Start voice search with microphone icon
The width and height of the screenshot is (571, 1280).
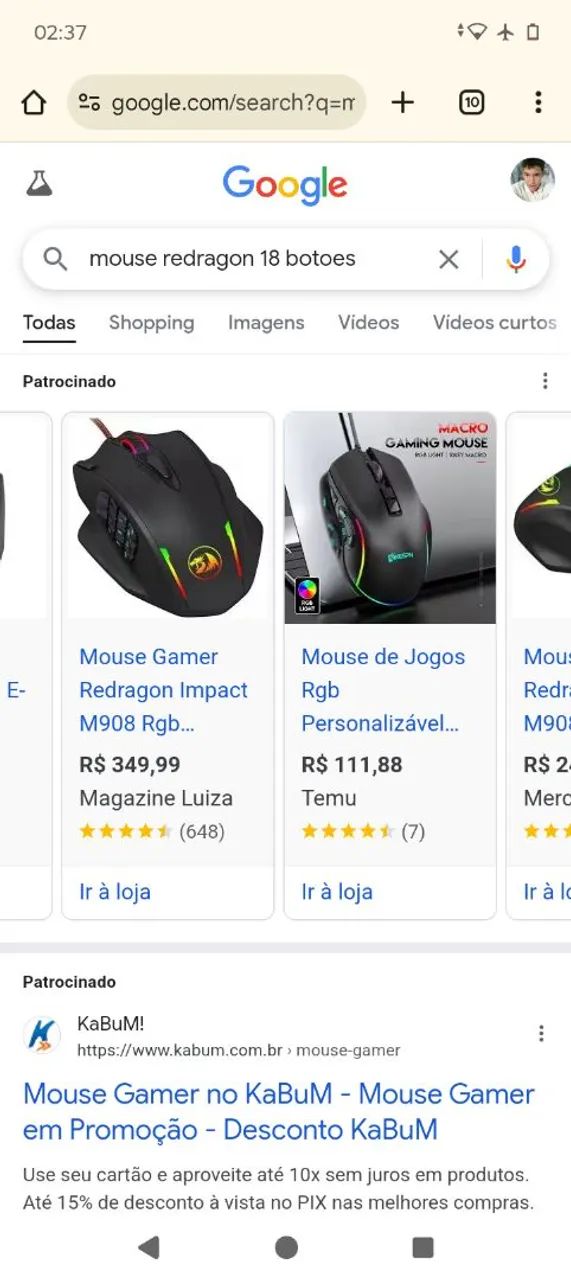(516, 259)
